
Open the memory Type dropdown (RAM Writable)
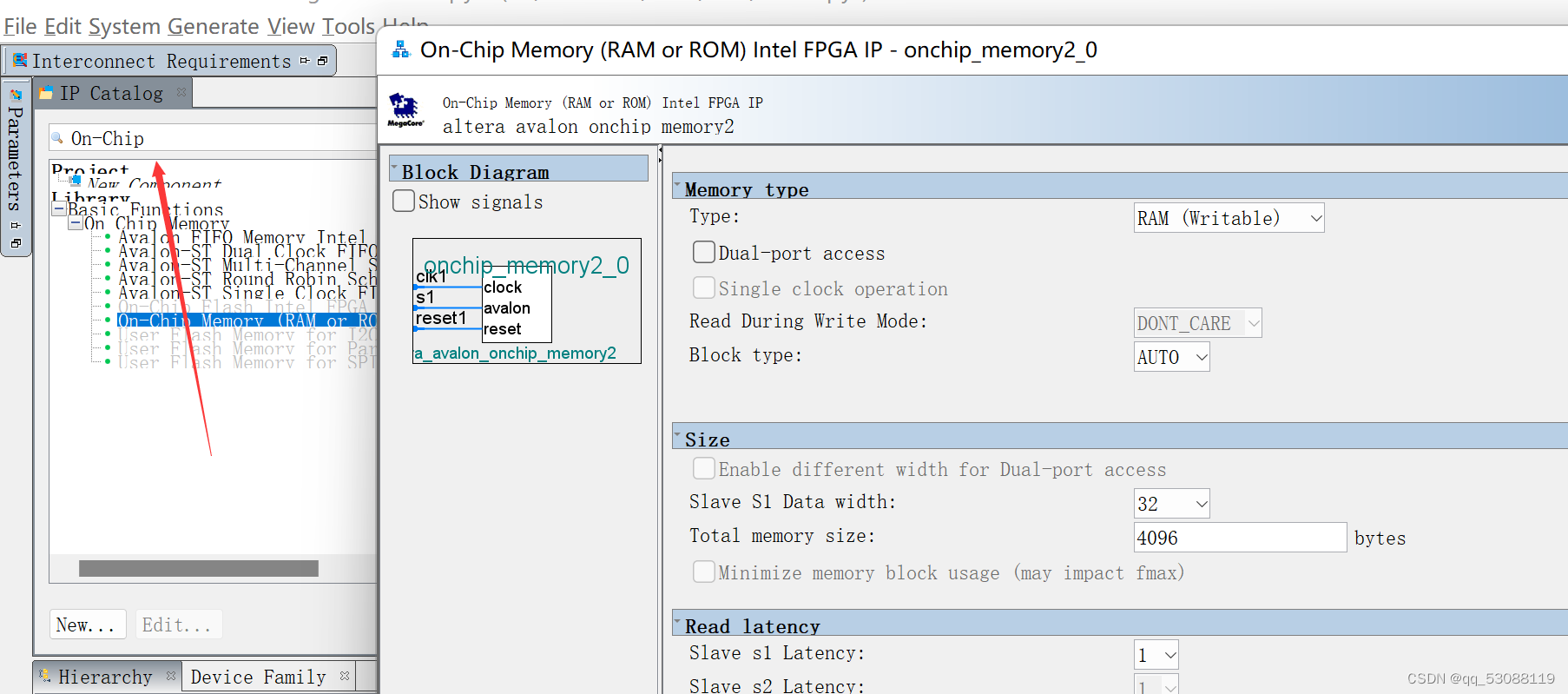pyautogui.click(x=1229, y=218)
